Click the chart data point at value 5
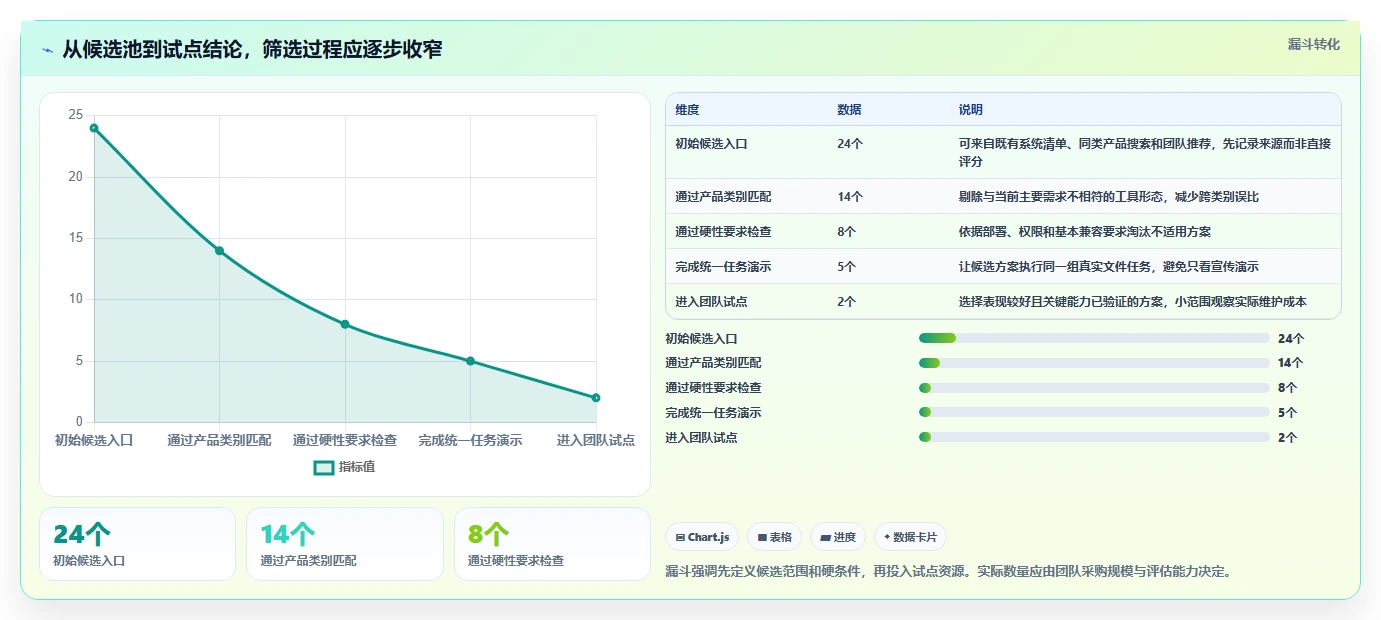The width and height of the screenshot is (1381, 620). (470, 361)
